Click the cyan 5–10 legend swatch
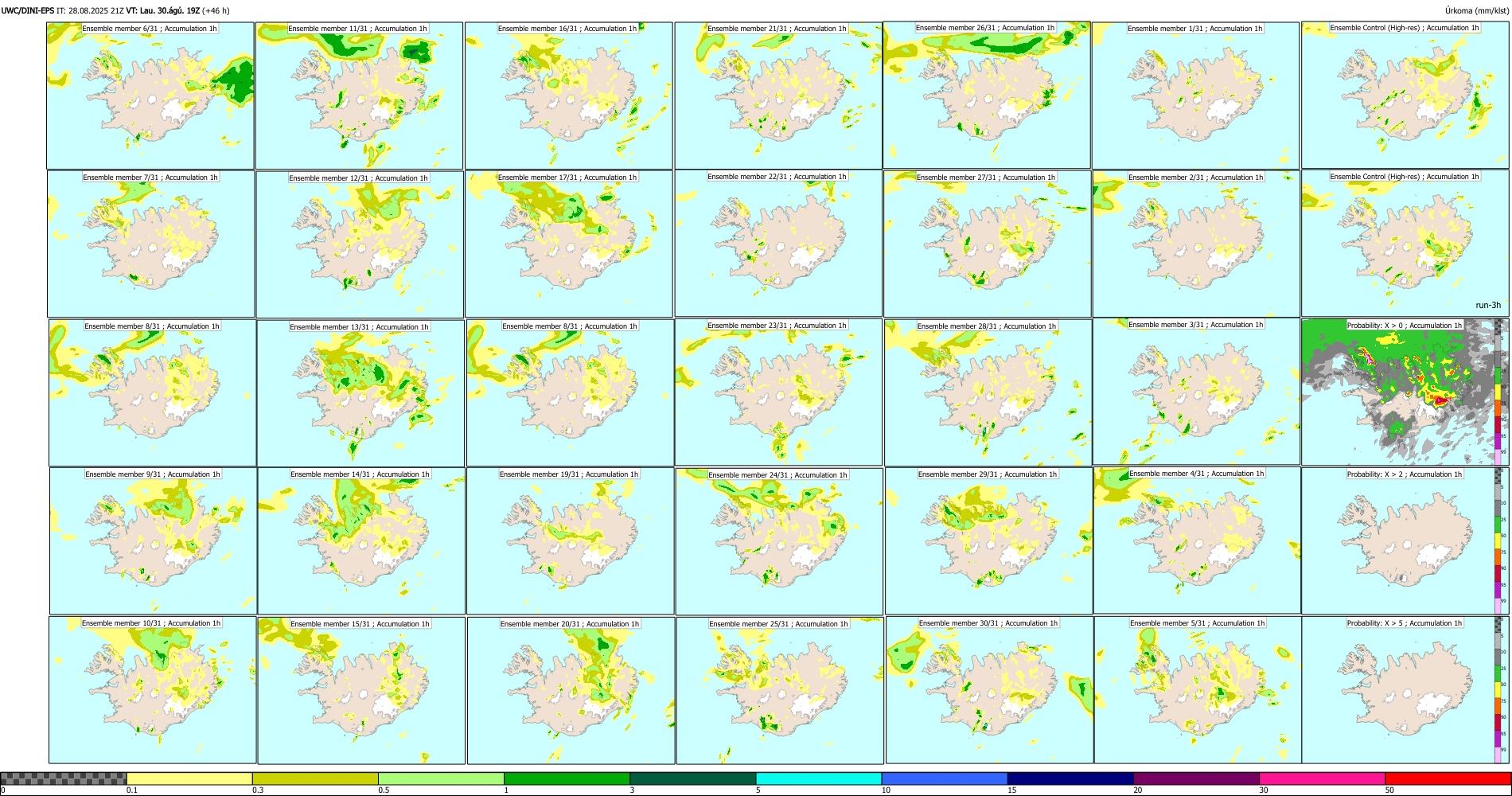This screenshot has width=1512, height=796. pos(819,778)
